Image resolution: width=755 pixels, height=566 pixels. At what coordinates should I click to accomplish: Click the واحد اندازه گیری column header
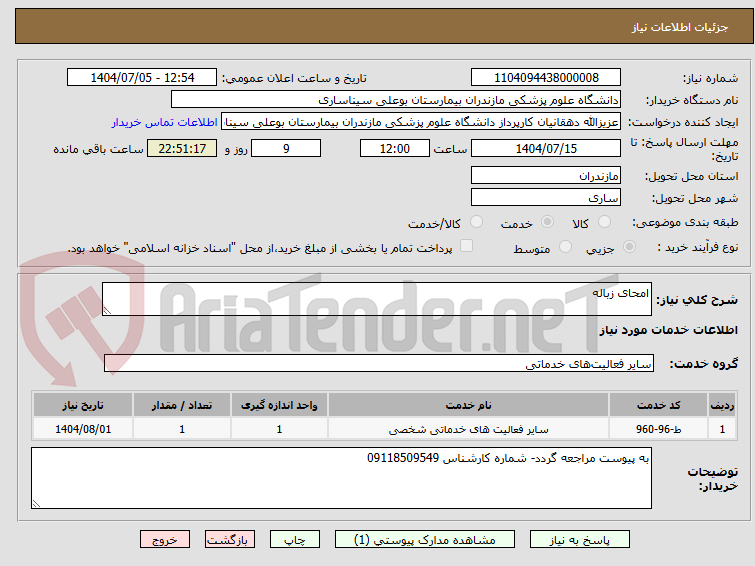click(279, 405)
